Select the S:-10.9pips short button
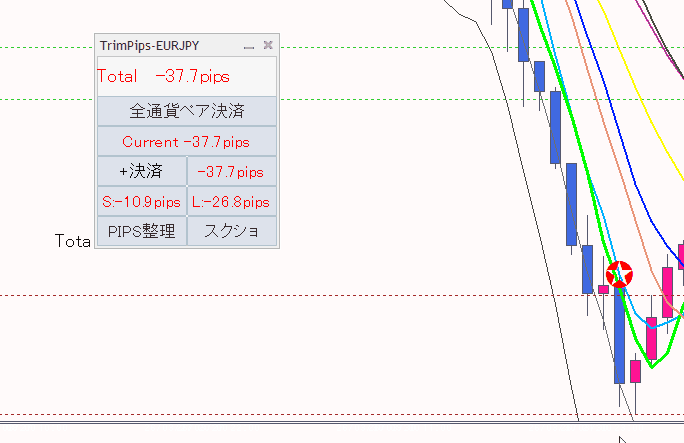The height and width of the screenshot is (443, 684). (x=142, y=202)
